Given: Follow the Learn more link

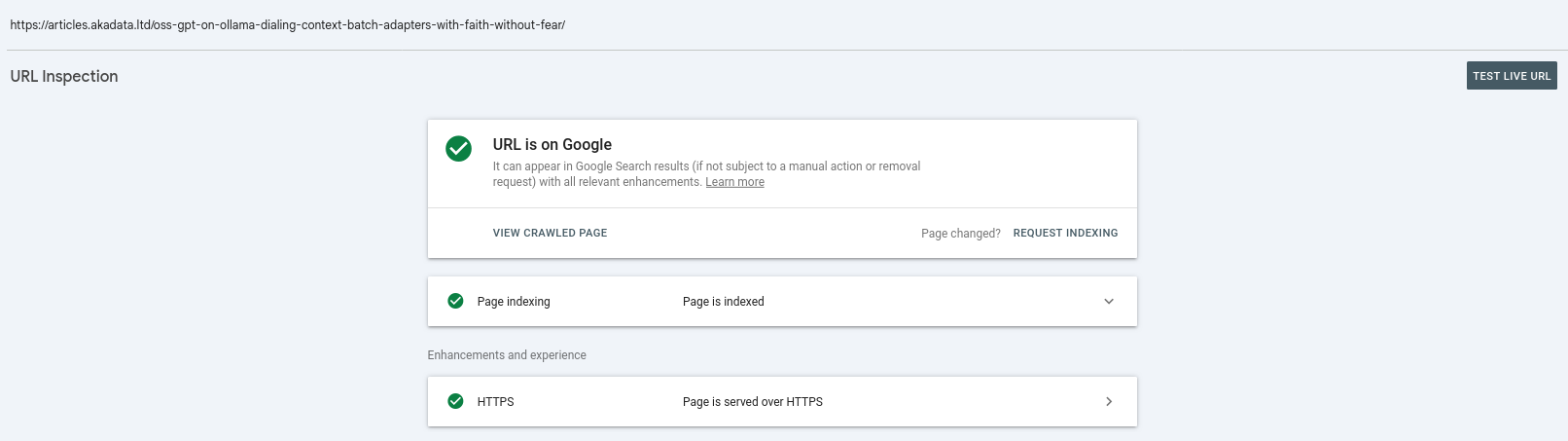Looking at the screenshot, I should pyautogui.click(x=734, y=182).
